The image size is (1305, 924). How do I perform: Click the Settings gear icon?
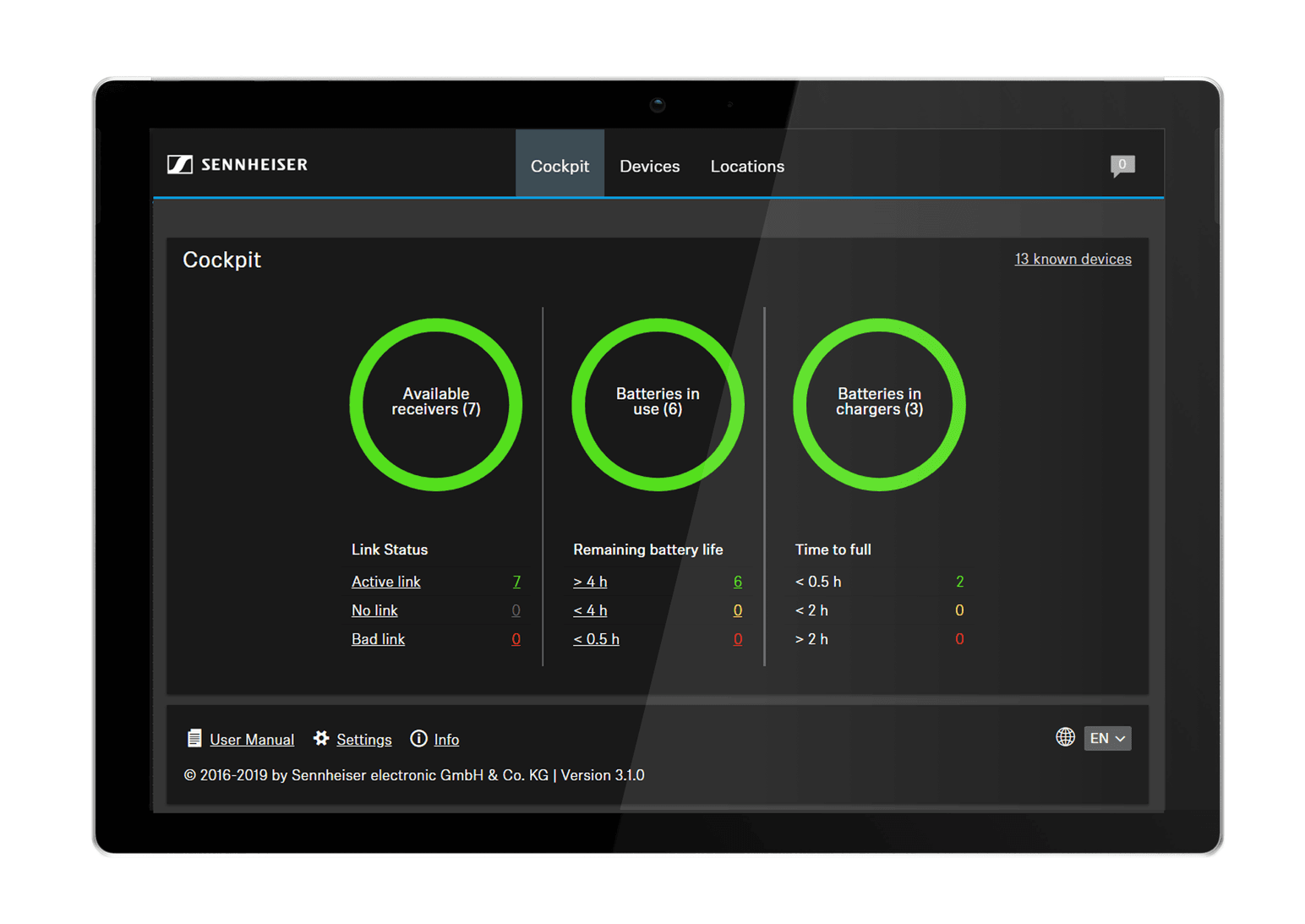321,739
